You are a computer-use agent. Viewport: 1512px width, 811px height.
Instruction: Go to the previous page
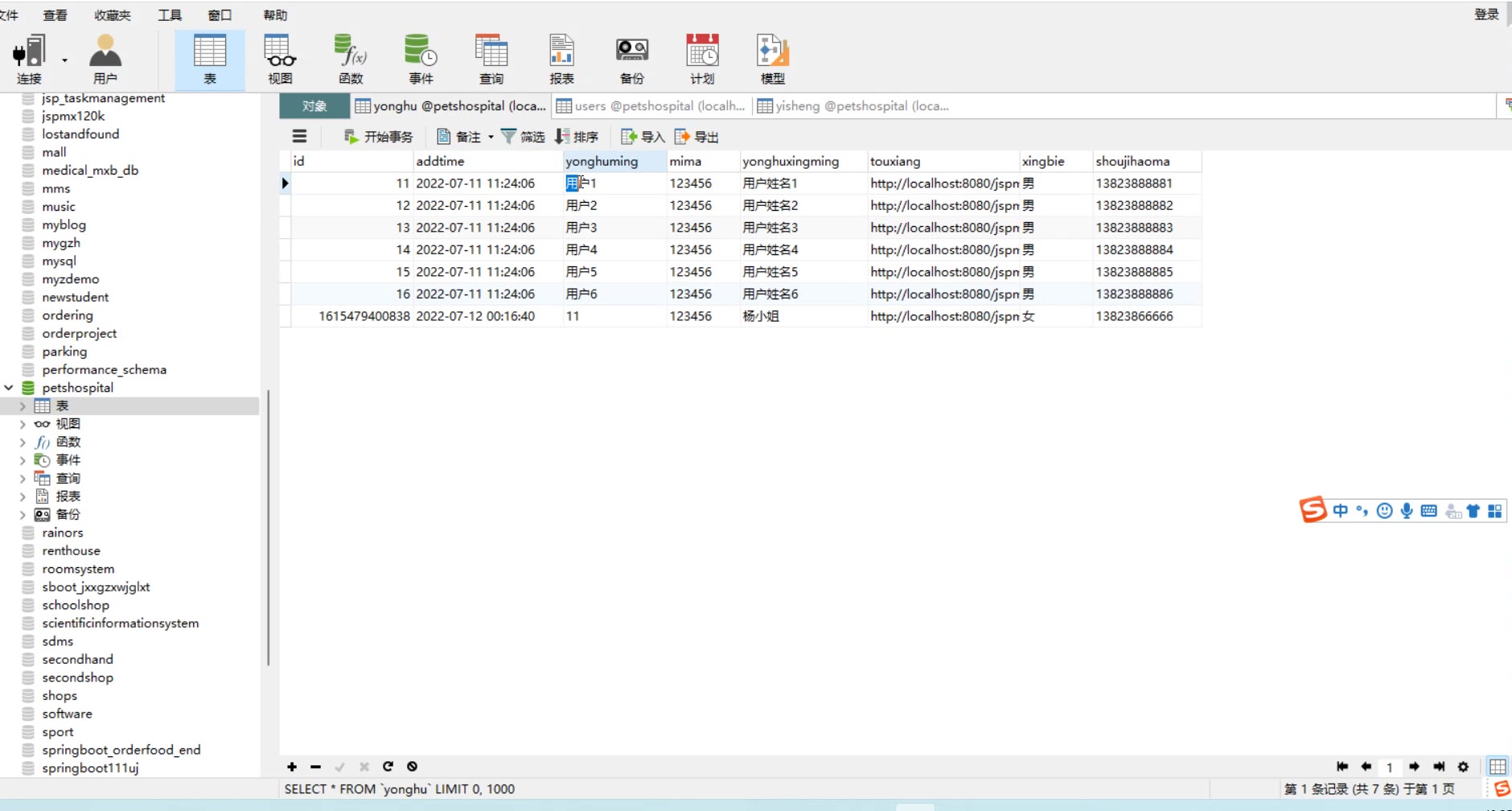coord(1366,767)
